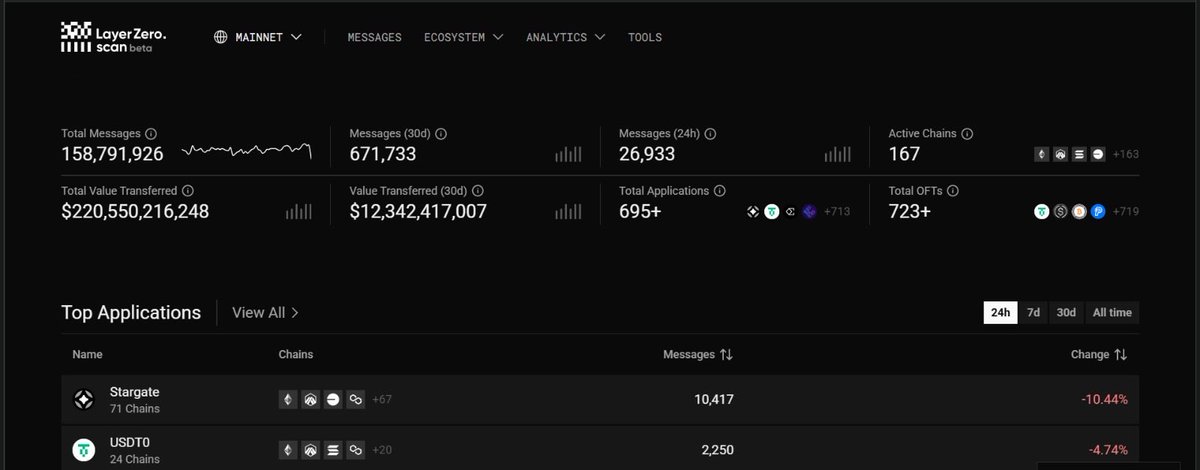1200x470 pixels.
Task: Expand the ECOSYSTEM menu
Action: coord(463,37)
